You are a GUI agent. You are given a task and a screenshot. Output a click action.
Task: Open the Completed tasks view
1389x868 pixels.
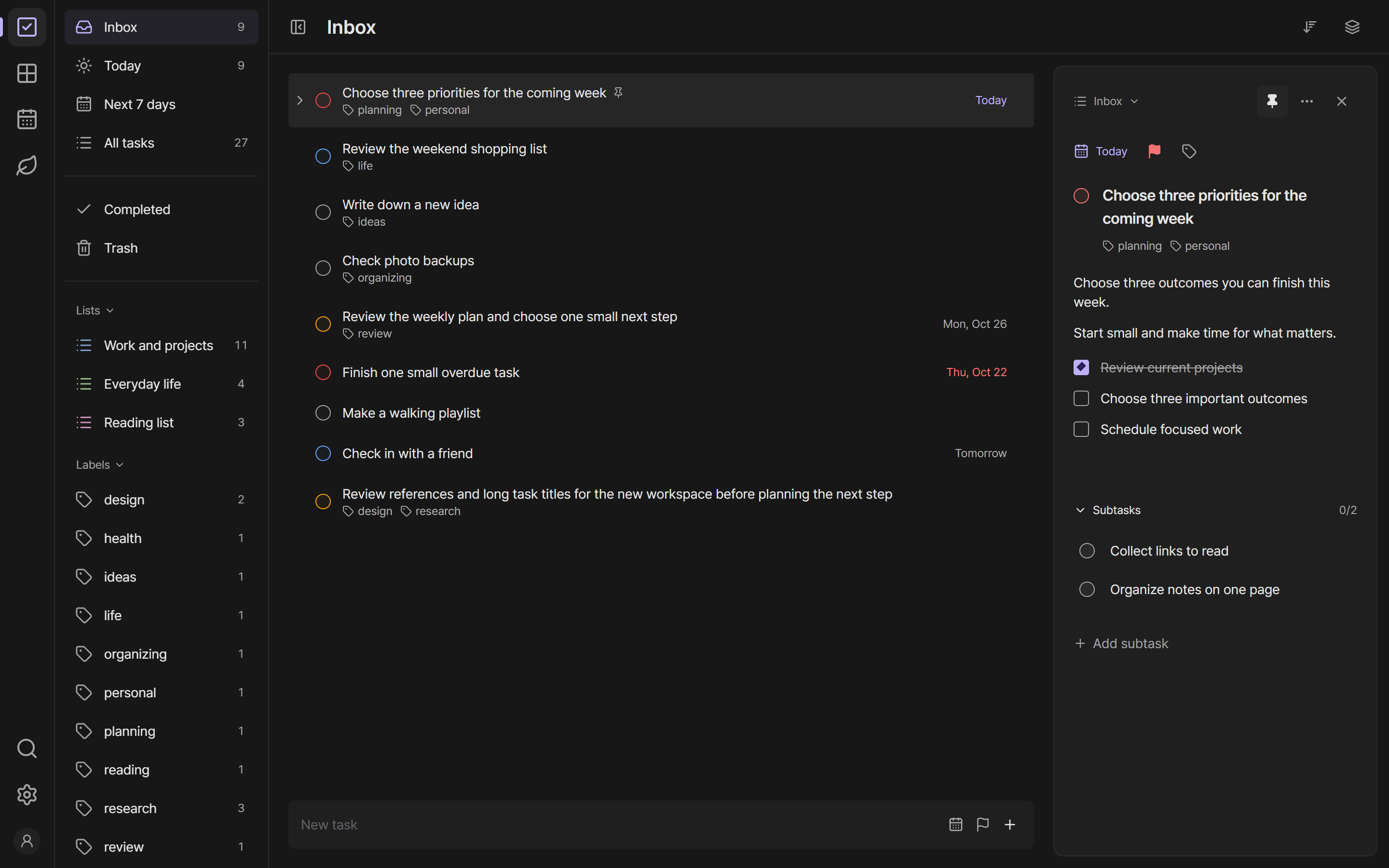pos(161,210)
